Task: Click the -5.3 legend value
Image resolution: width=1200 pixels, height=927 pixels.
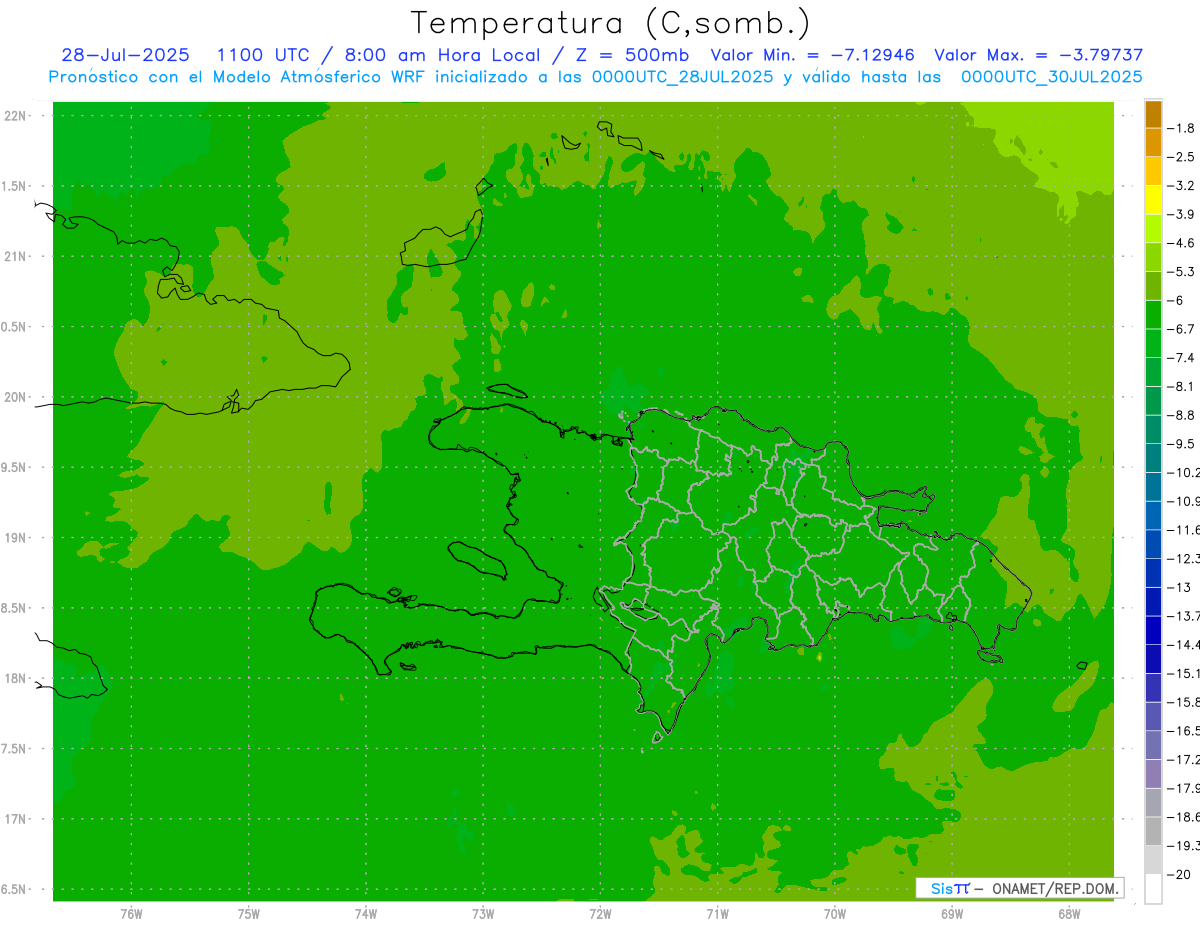Action: (x=1181, y=272)
